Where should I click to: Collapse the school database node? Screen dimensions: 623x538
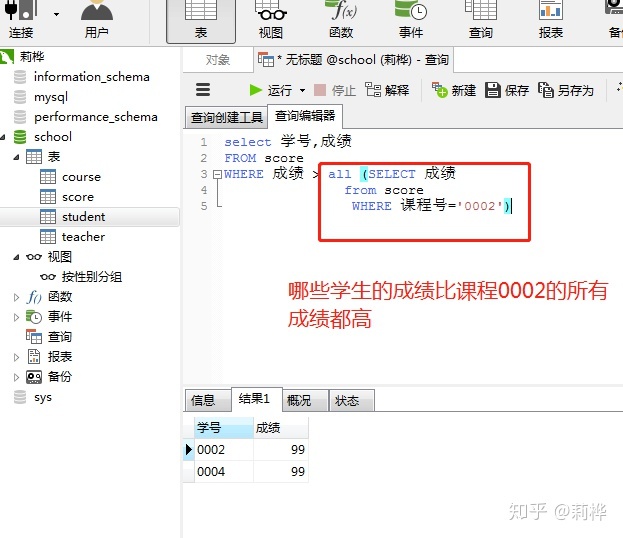pyautogui.click(x=3, y=137)
